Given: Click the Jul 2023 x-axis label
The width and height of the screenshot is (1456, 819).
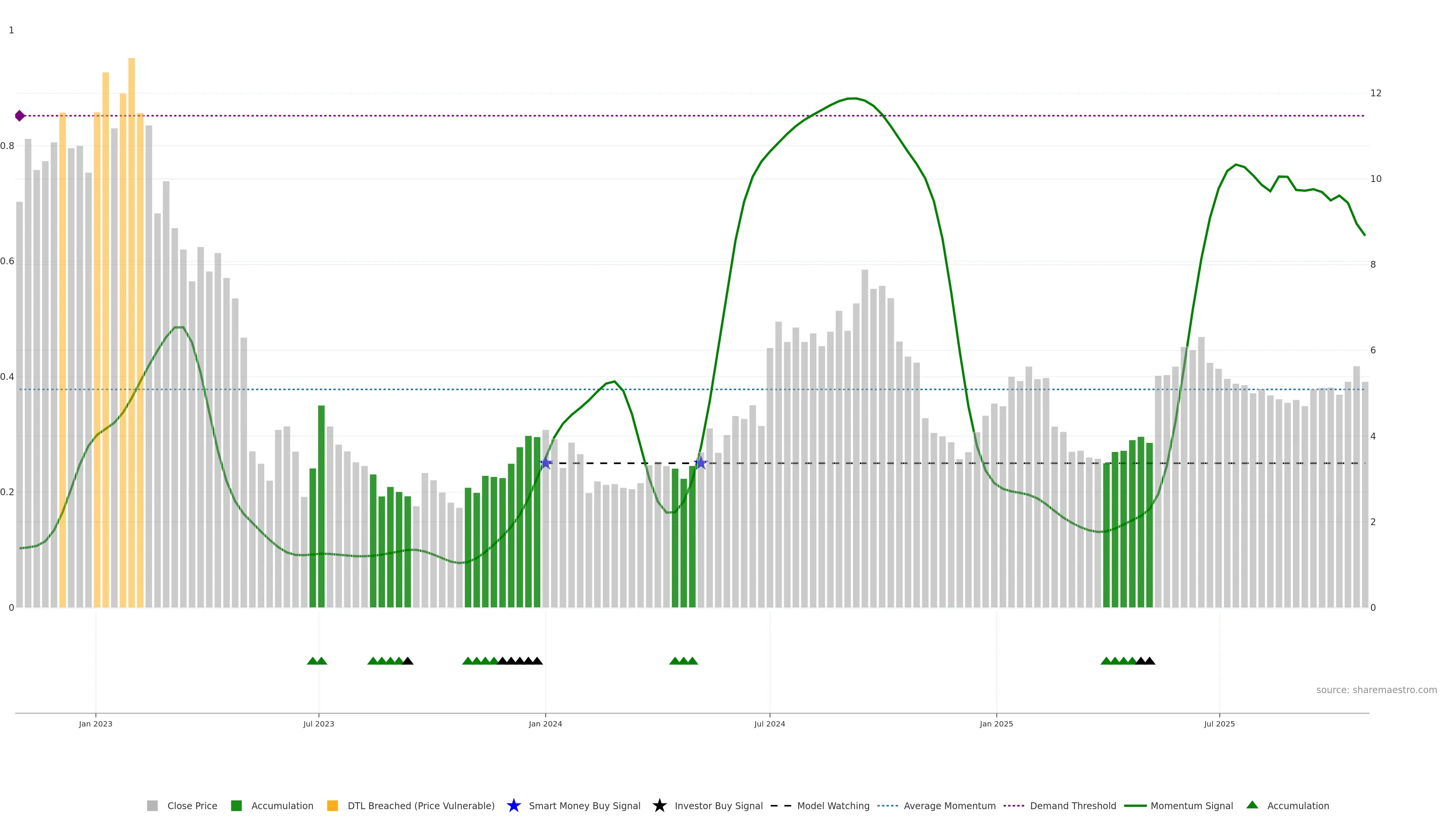Looking at the screenshot, I should (318, 723).
